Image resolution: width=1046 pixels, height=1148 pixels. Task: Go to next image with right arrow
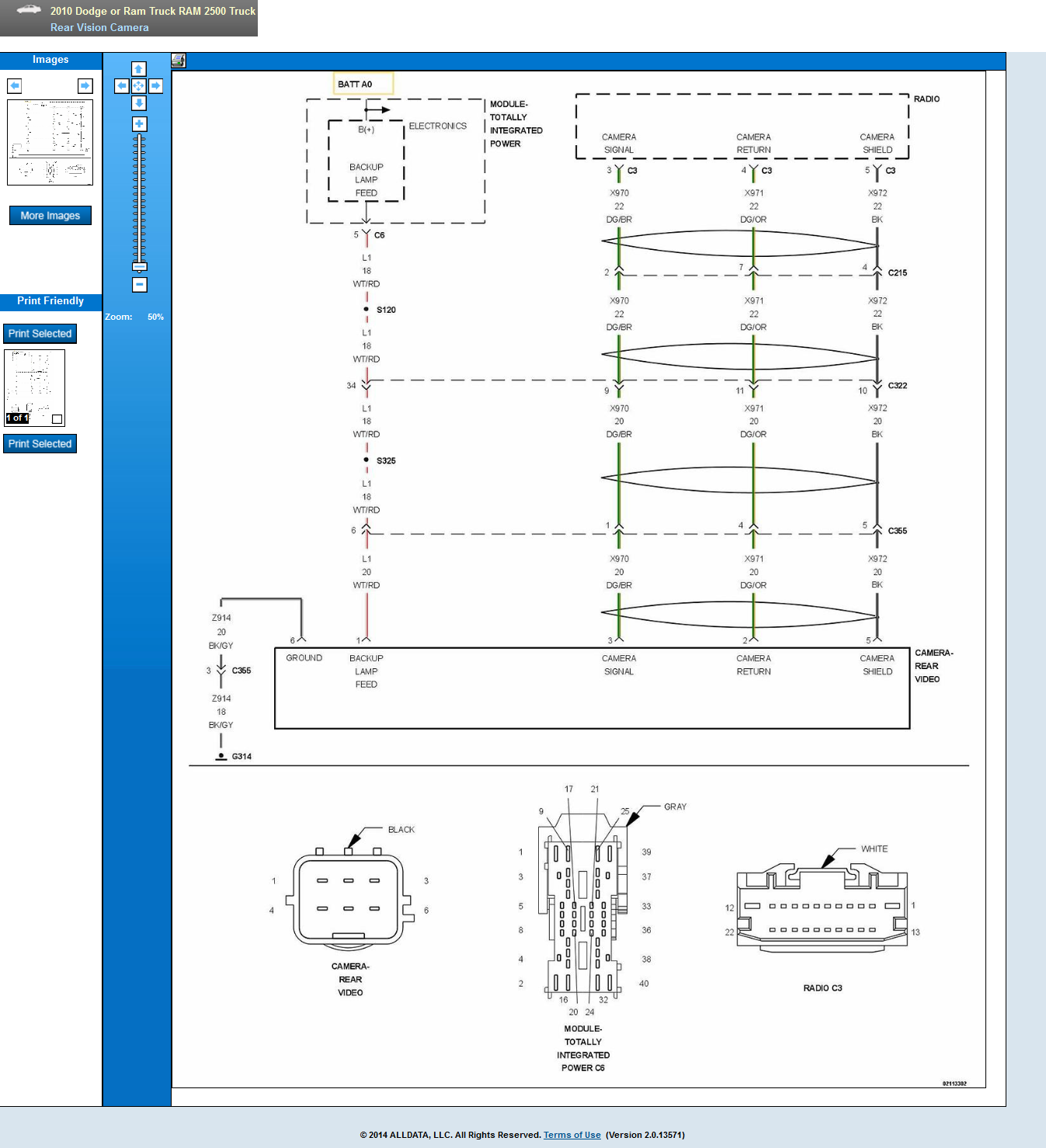85,85
